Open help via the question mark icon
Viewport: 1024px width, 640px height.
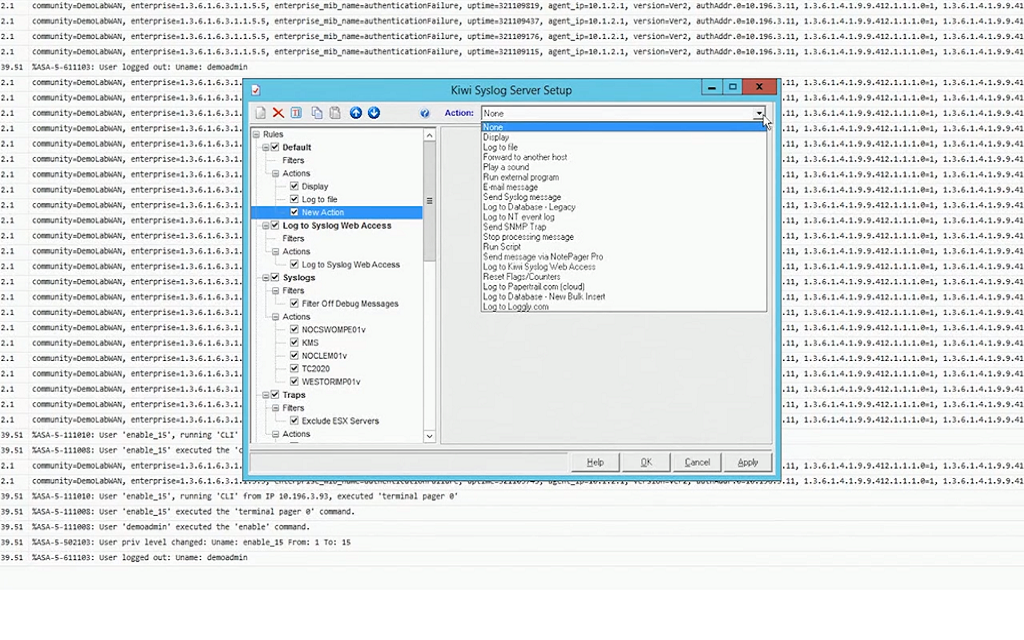(x=425, y=112)
